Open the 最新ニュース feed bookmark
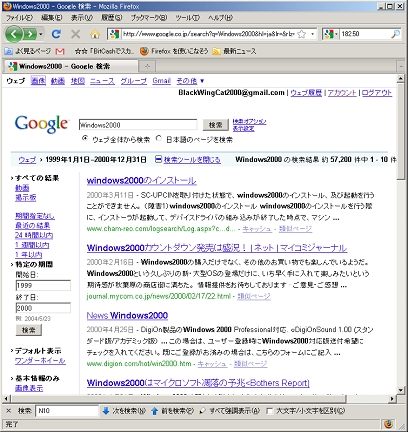The width and height of the screenshot is (408, 432). click(235, 51)
